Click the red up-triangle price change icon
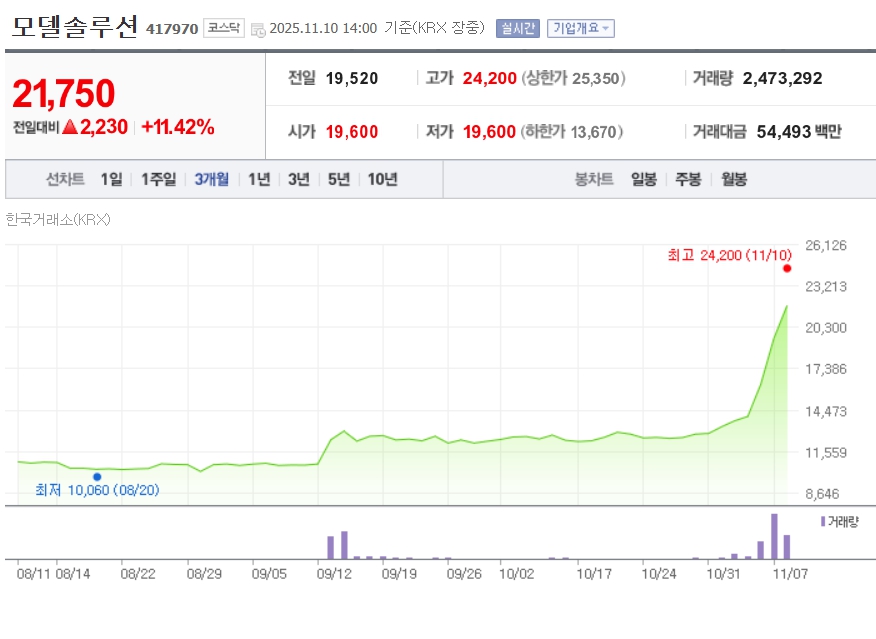Viewport: 876px width, 639px height. [x=70, y=128]
